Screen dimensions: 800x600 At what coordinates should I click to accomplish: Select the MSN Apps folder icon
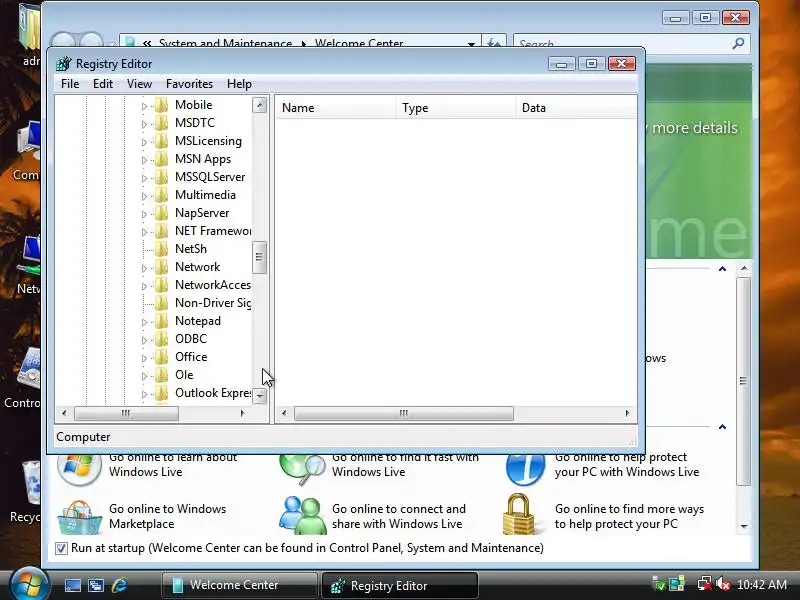coord(161,159)
